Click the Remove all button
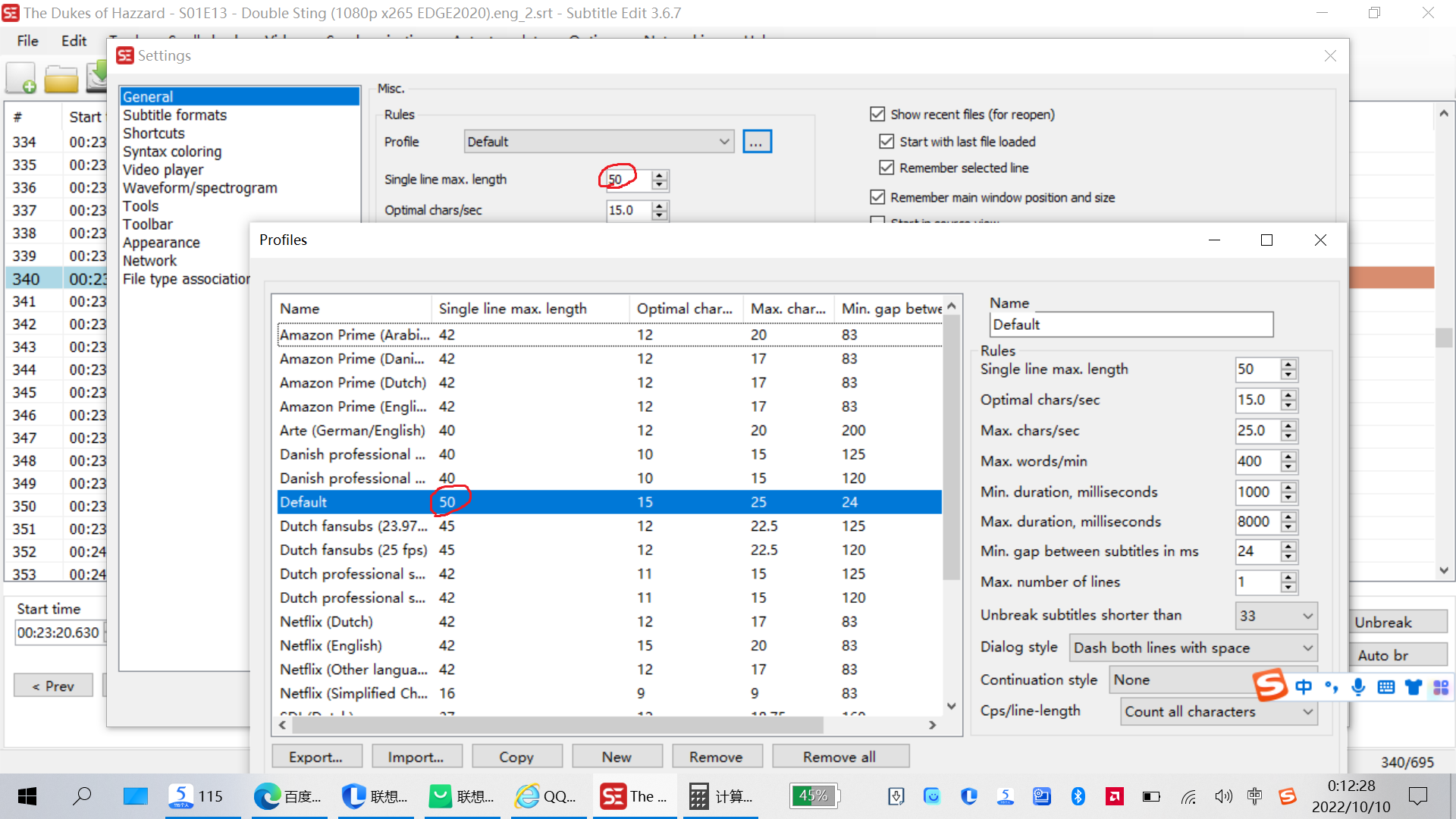 click(x=840, y=756)
